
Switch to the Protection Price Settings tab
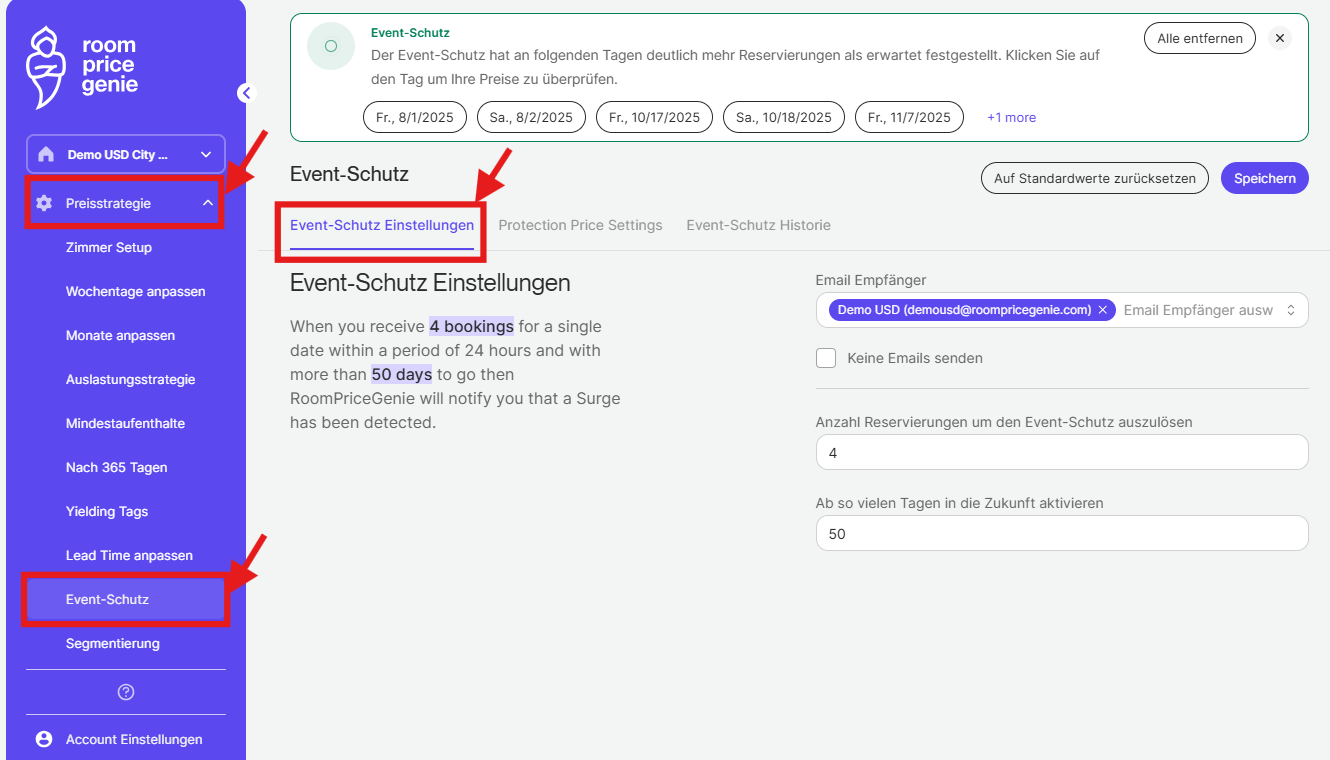[580, 225]
